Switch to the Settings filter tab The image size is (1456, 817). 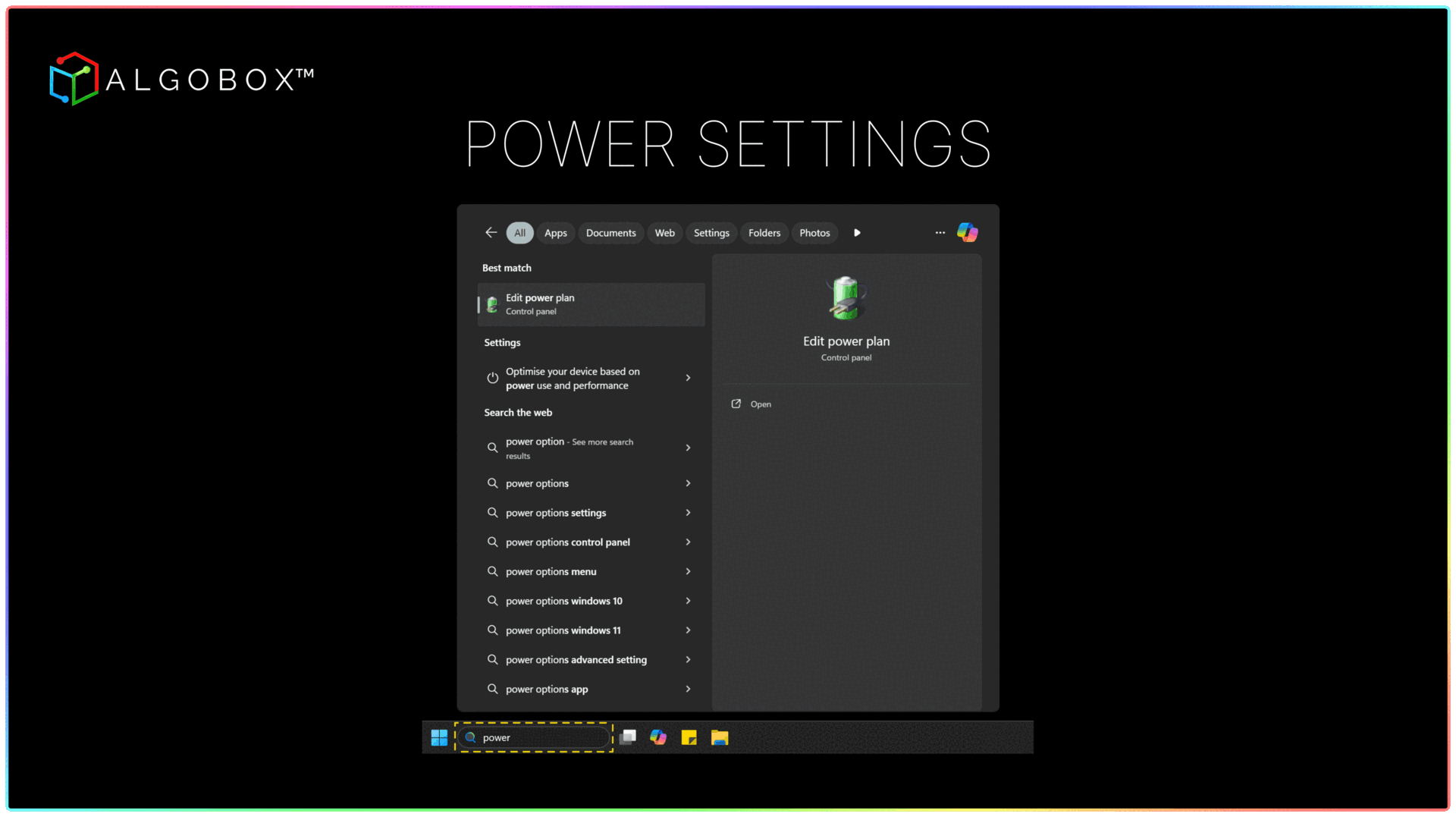711,233
